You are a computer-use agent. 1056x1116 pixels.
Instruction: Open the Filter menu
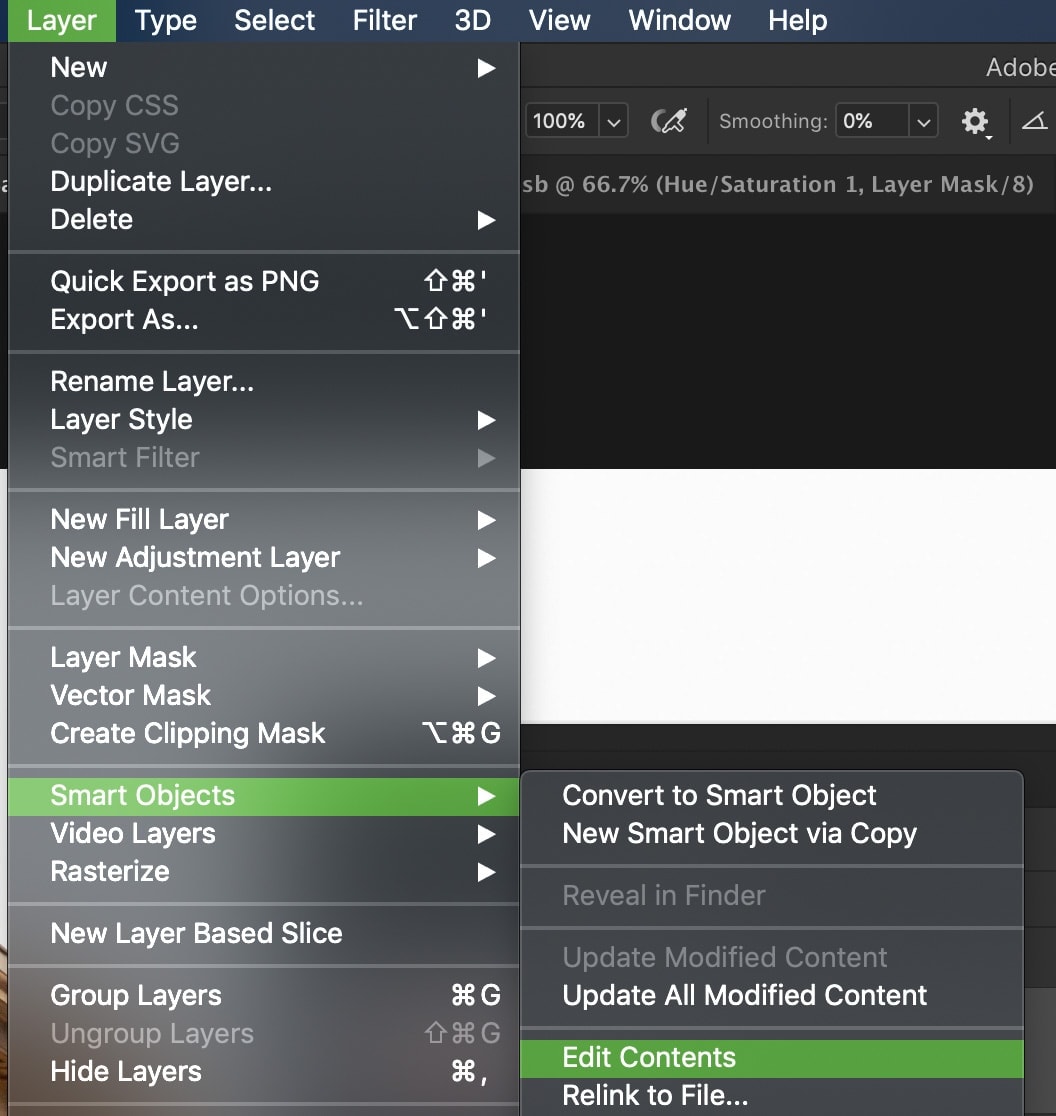point(384,21)
